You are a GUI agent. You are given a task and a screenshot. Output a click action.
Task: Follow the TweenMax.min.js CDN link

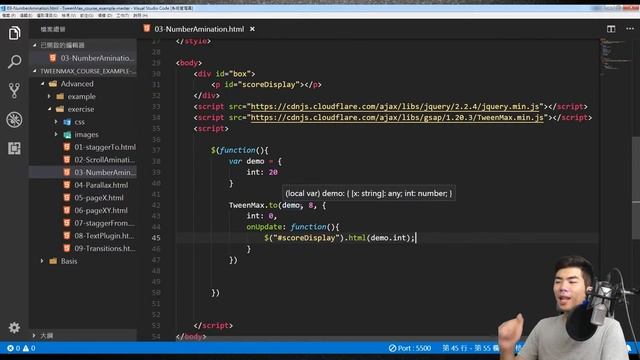[397, 118]
